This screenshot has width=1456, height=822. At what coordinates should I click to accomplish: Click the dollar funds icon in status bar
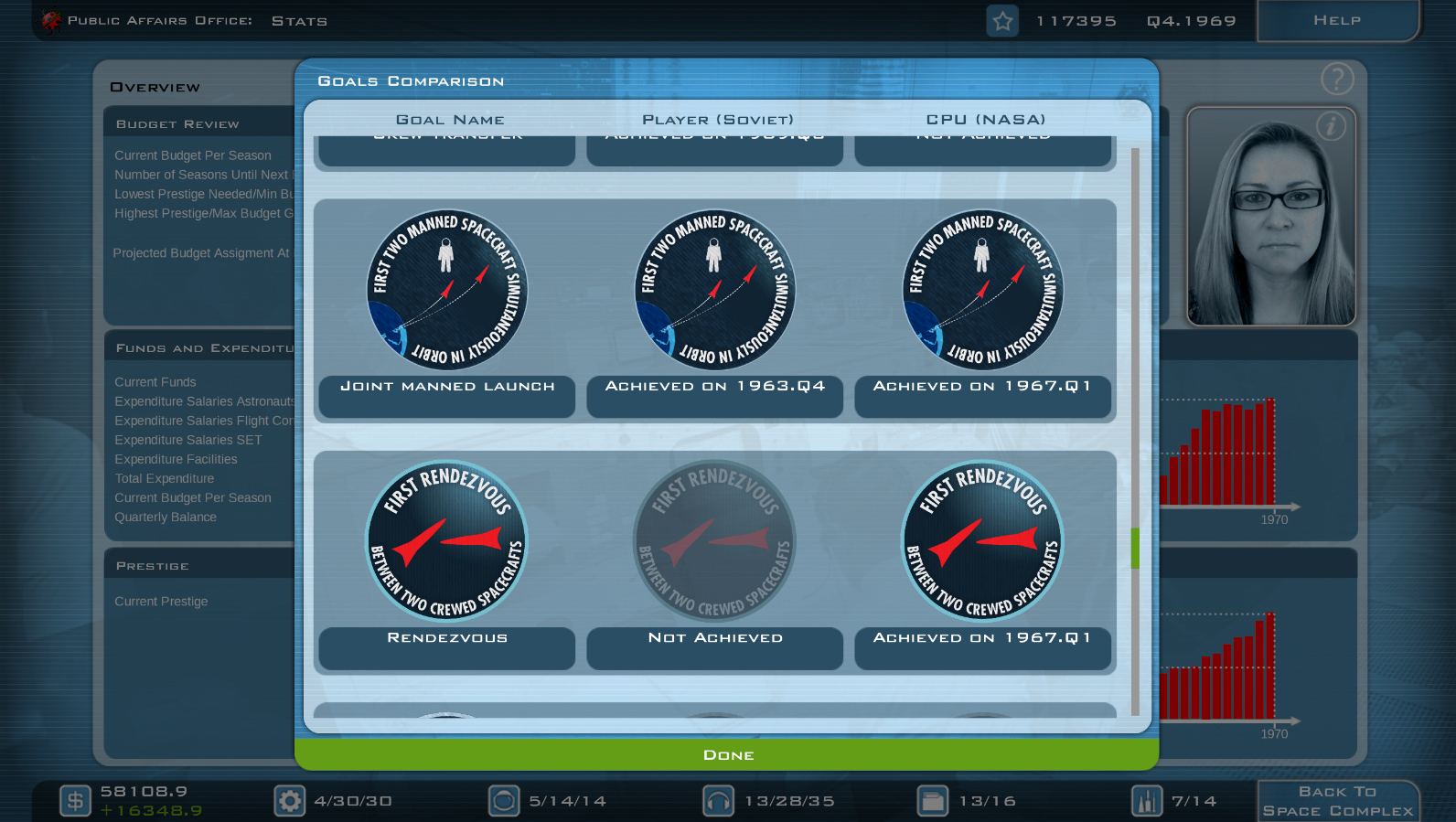click(76, 801)
